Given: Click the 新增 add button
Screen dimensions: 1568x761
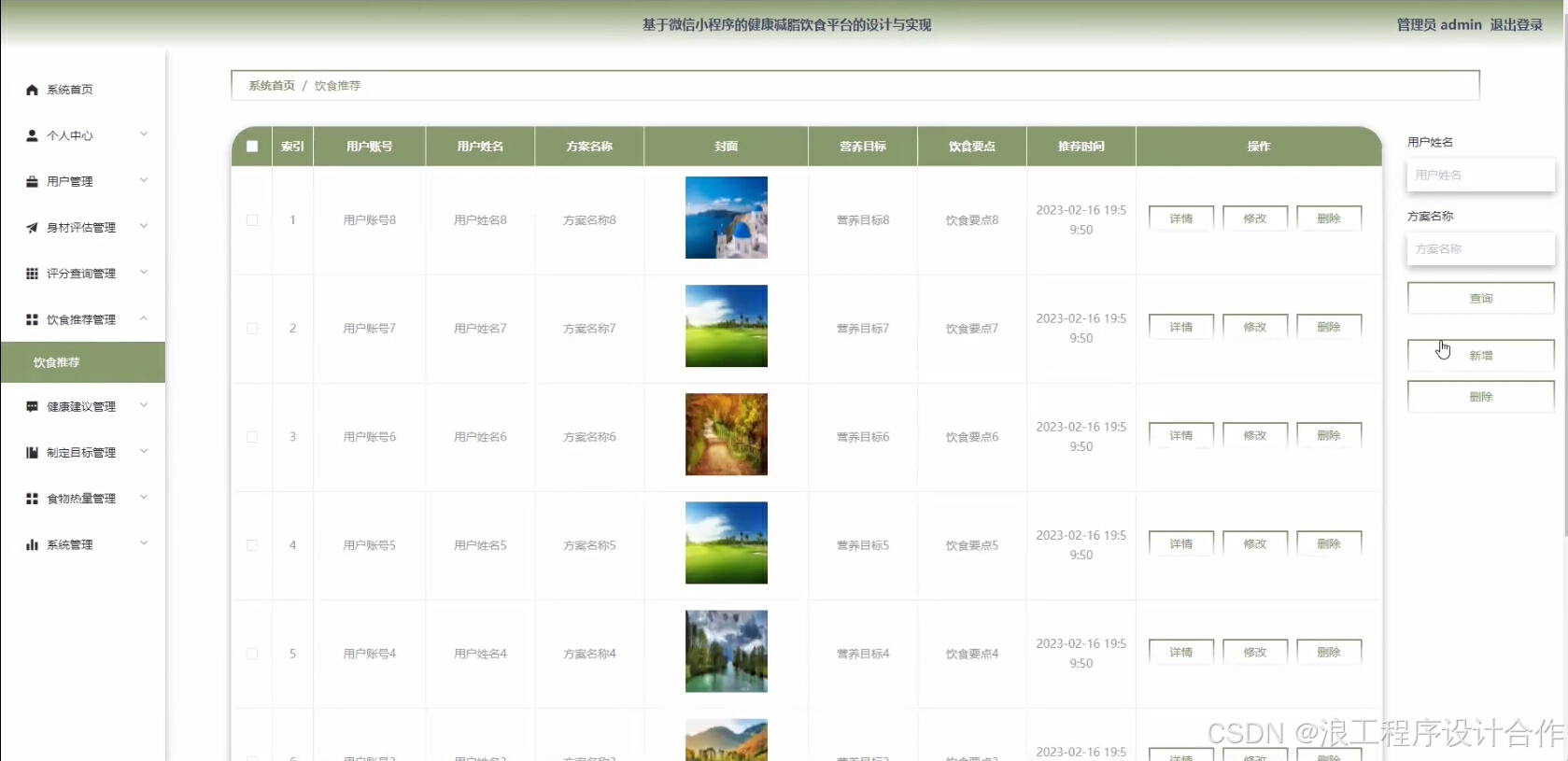Looking at the screenshot, I should [x=1481, y=356].
